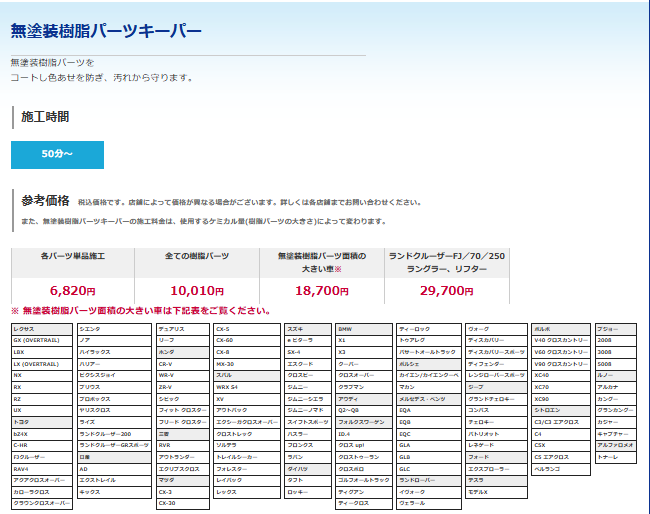Select the XC40 Volvo entry

[x=561, y=375]
